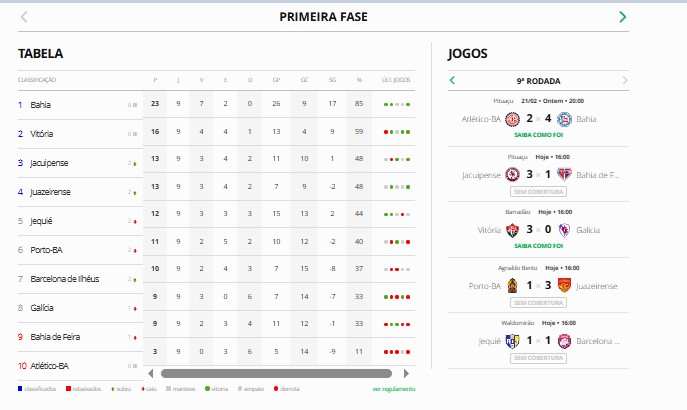Click the table's horizontal scrollbar thumb
The image size is (687, 410).
(x=260, y=374)
